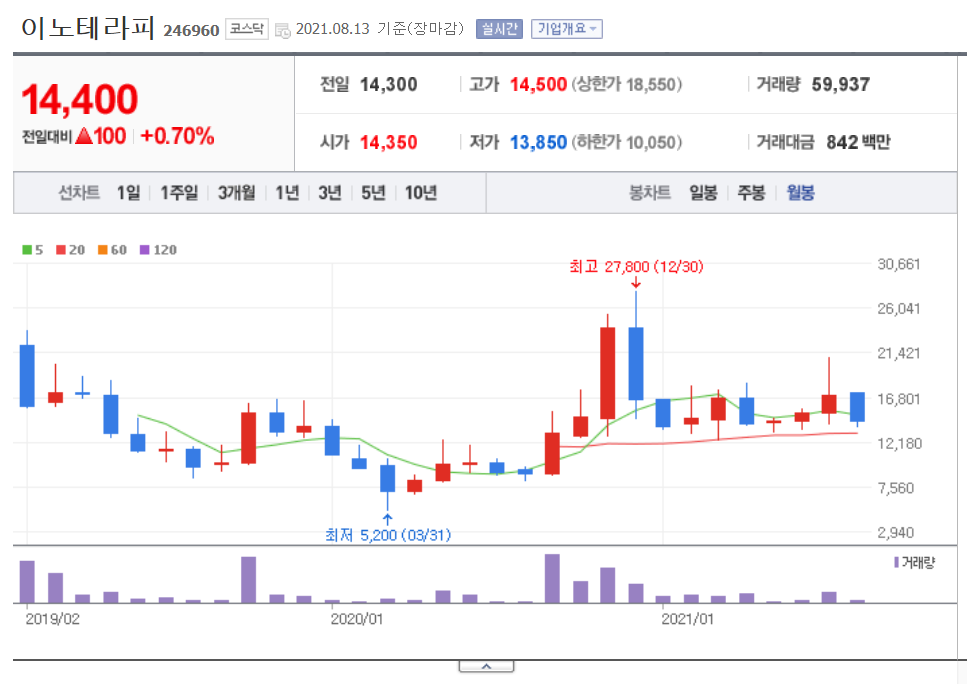Select the 1주일 line chart tab
967x684 pixels.
[179, 193]
